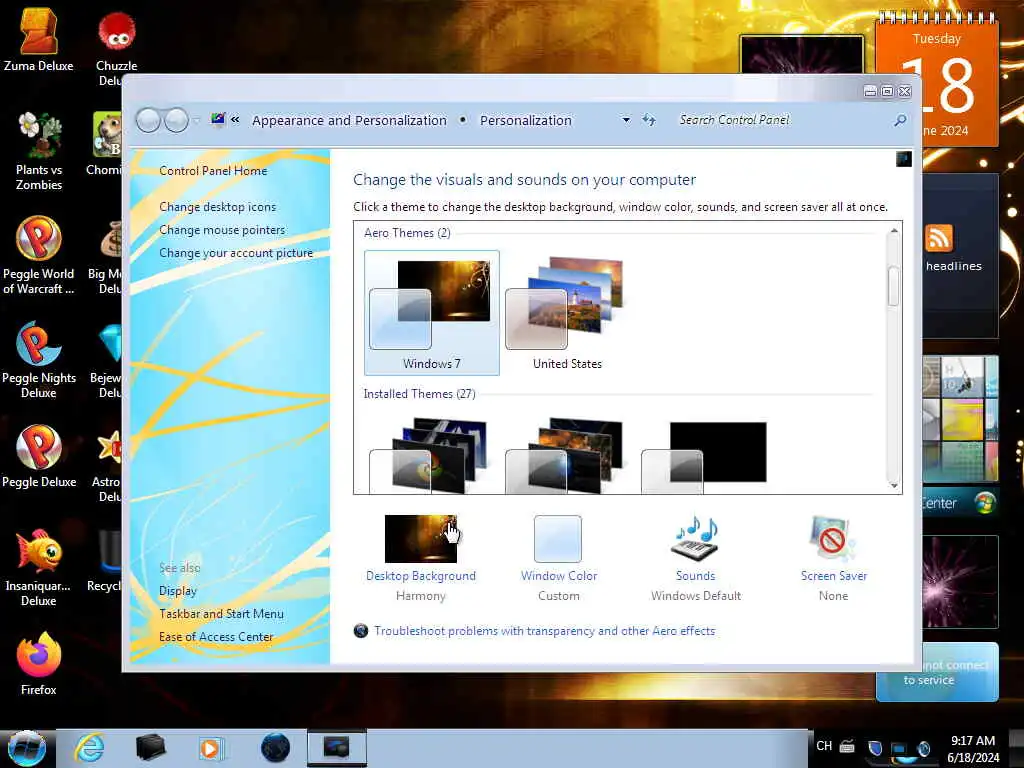Image resolution: width=1024 pixels, height=768 pixels.
Task: Open the Desktop Background settings thumbnail
Action: [421, 539]
